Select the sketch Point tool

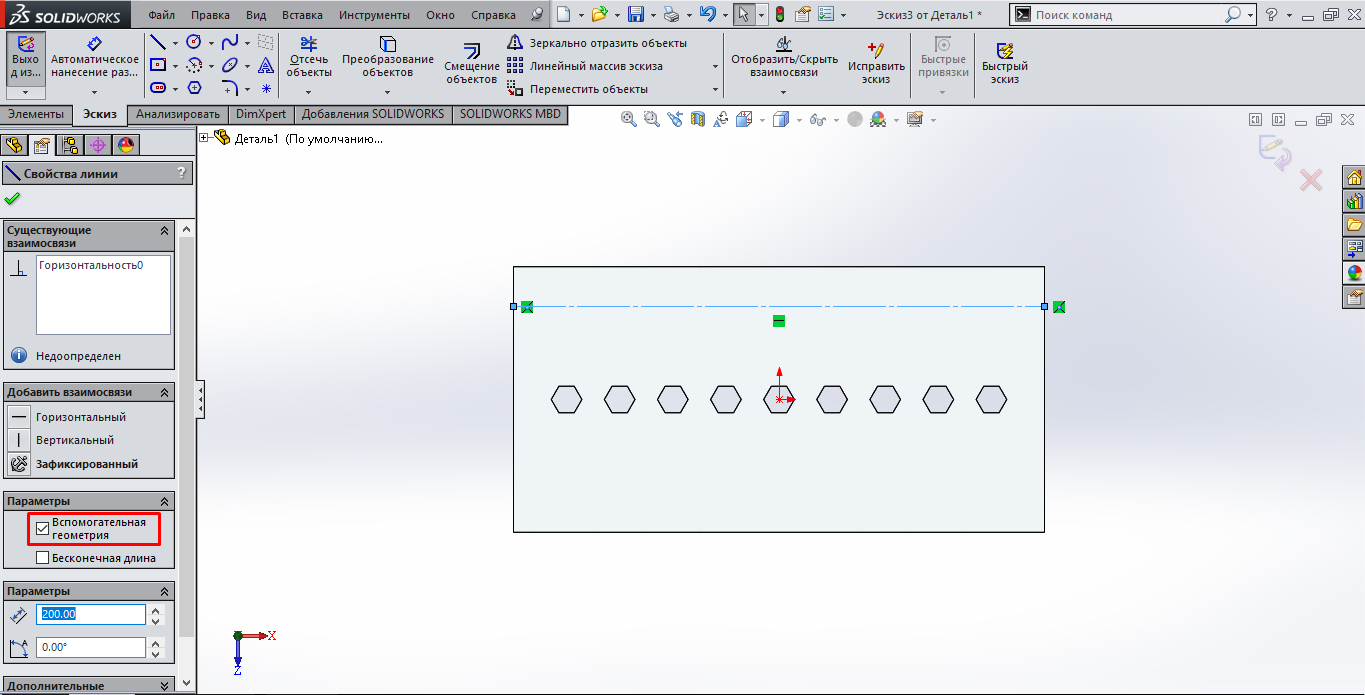(266, 88)
